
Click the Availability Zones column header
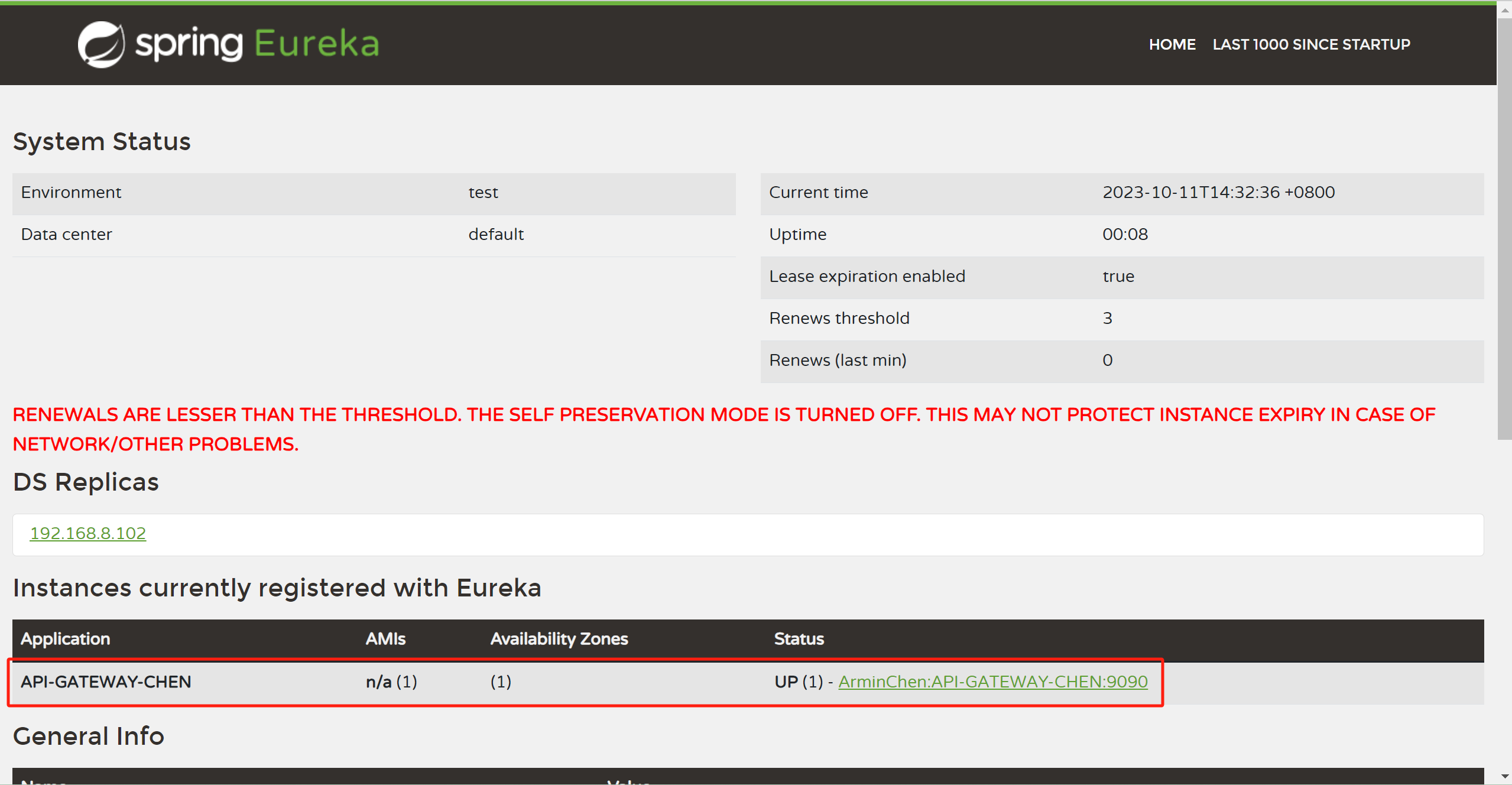click(559, 639)
